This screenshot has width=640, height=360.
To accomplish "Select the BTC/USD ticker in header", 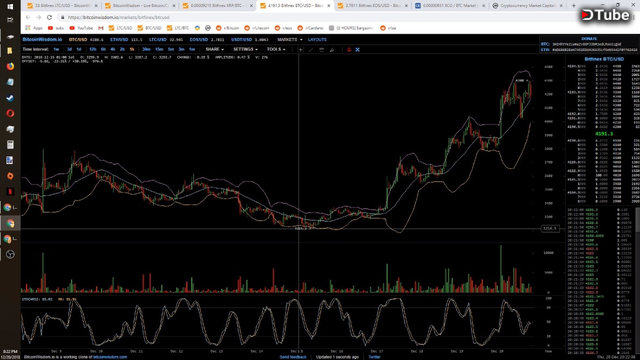I will pyautogui.click(x=78, y=40).
